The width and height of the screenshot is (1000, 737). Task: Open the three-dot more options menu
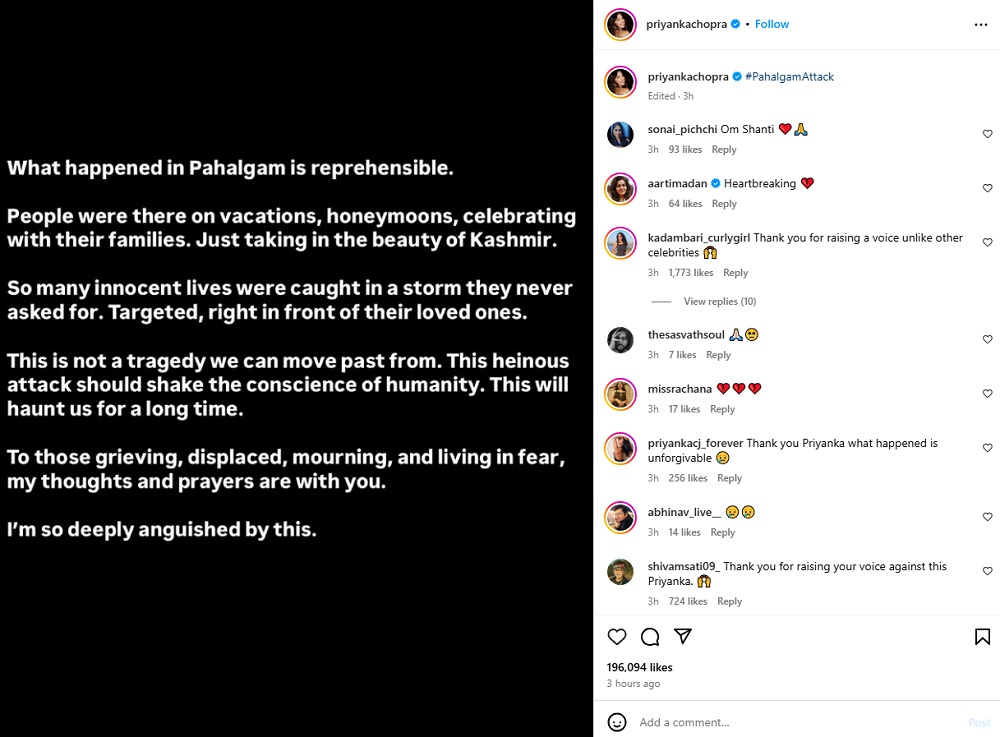pyautogui.click(x=980, y=24)
